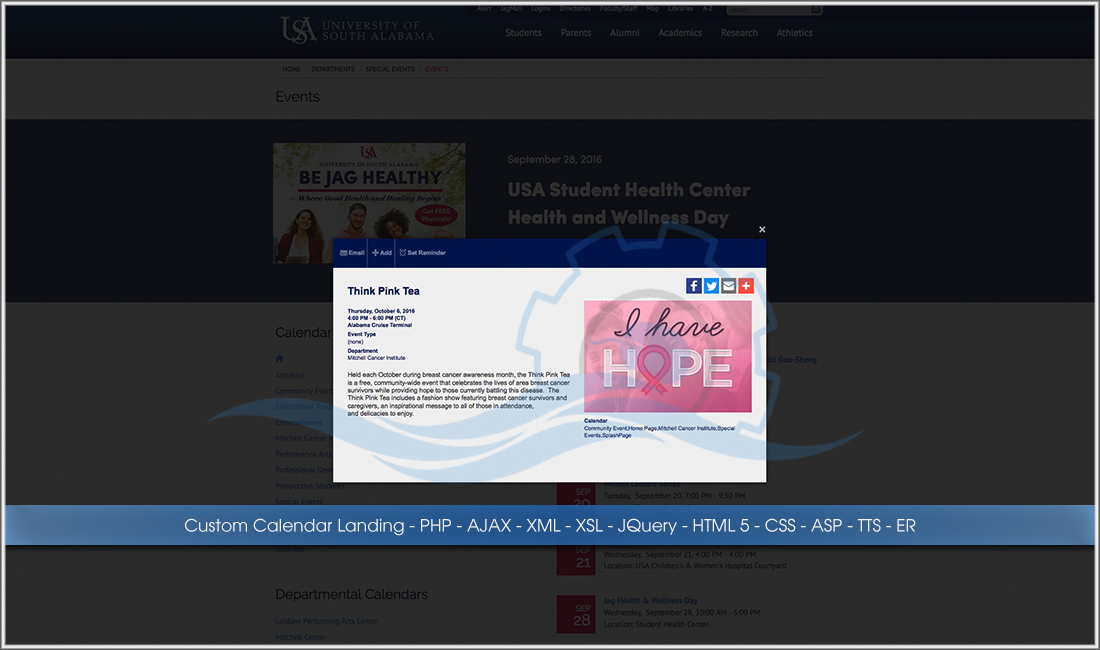Select Prospective Students calendar in sidebar
Image resolution: width=1100 pixels, height=650 pixels.
[309, 486]
